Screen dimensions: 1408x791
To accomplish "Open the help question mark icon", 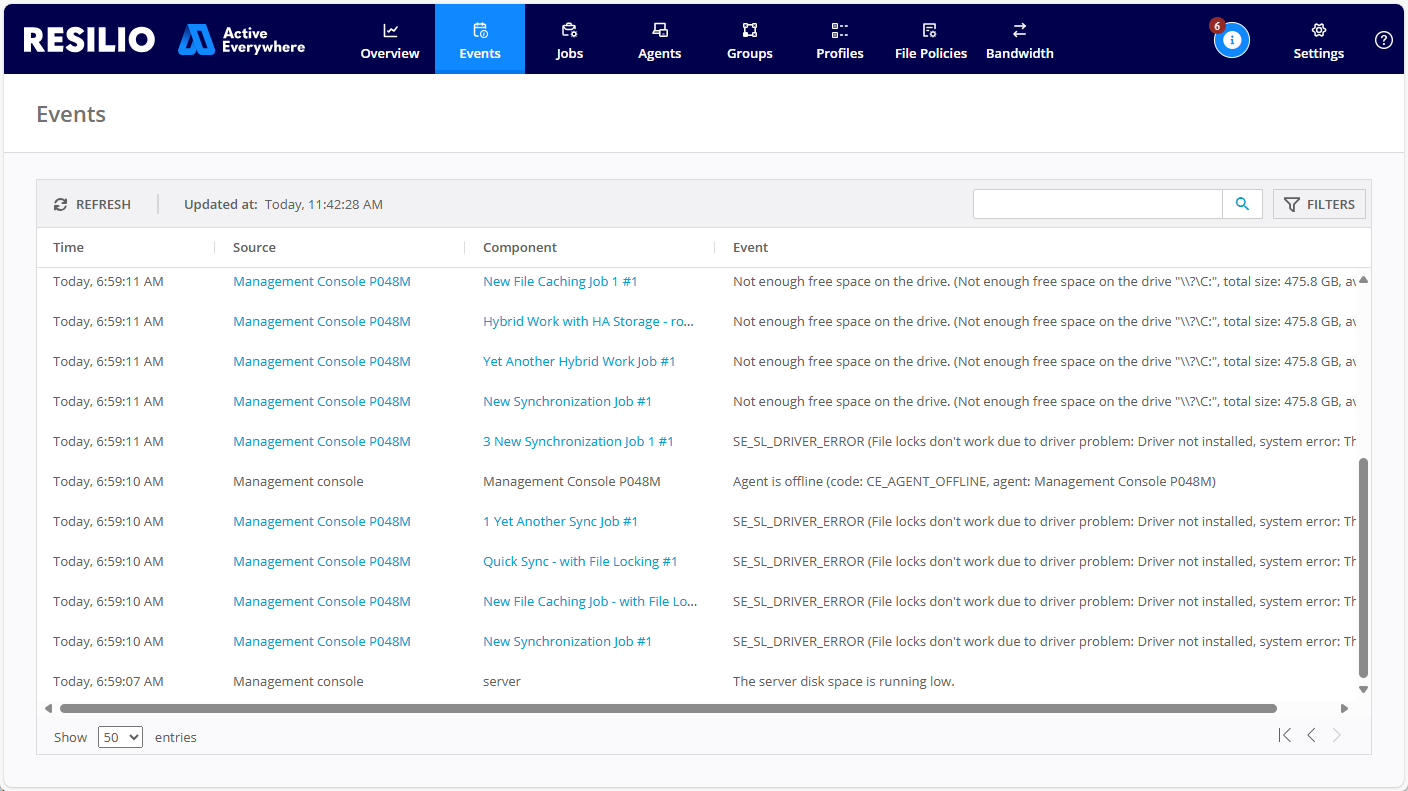I will click(x=1383, y=40).
